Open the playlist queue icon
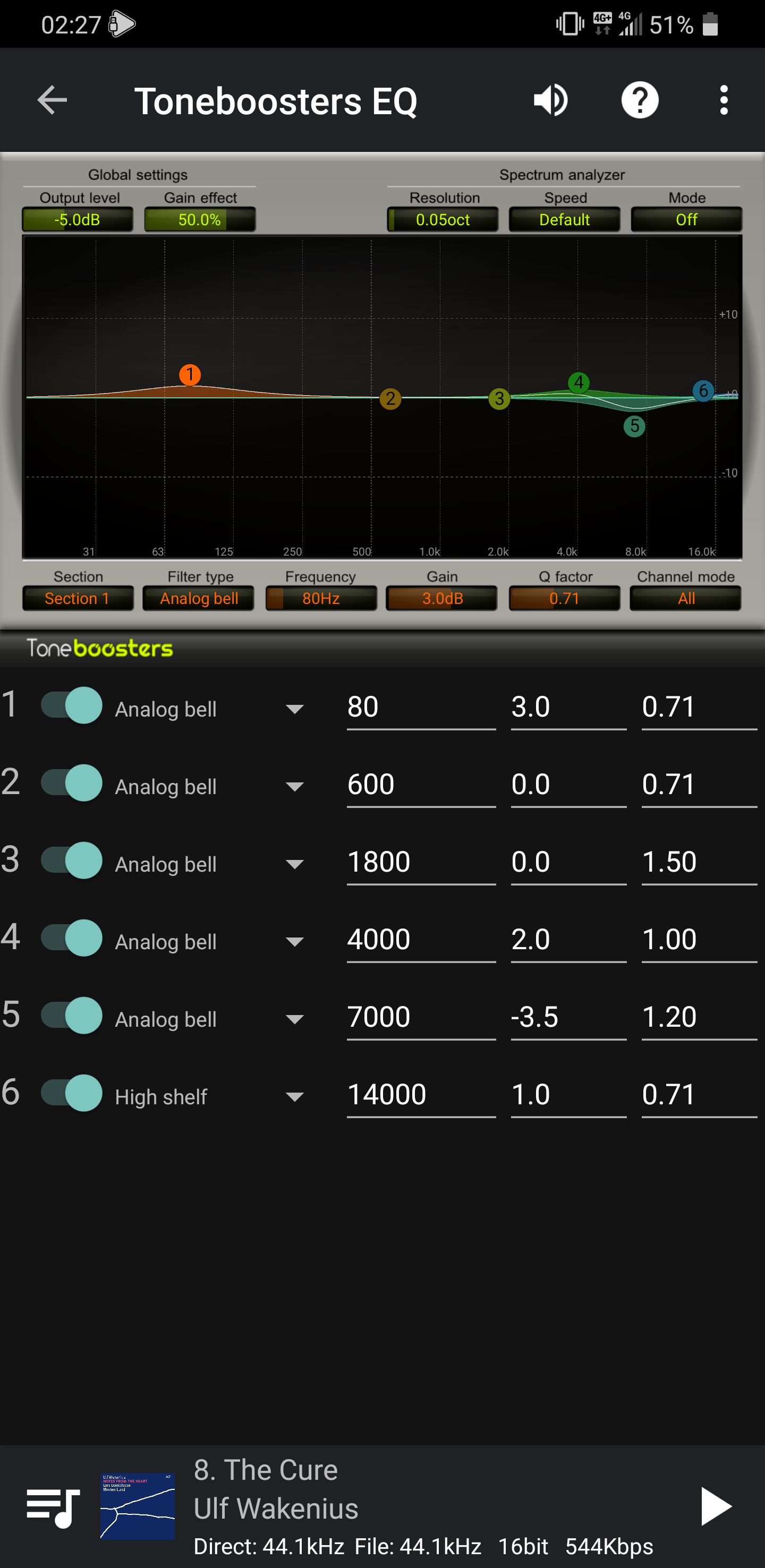 click(53, 1507)
